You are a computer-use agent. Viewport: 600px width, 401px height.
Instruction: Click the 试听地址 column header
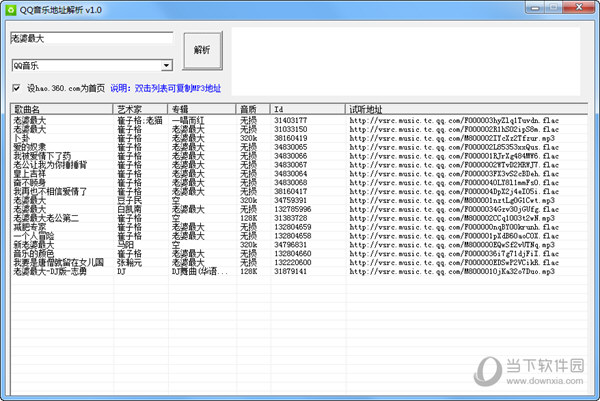[466, 109]
